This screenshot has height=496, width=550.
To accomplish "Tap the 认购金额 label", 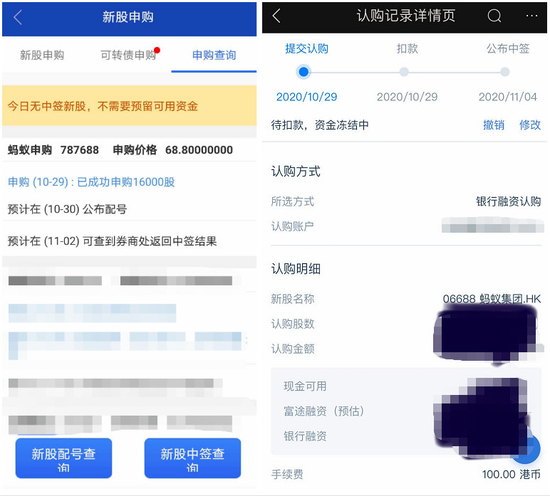I will point(292,349).
